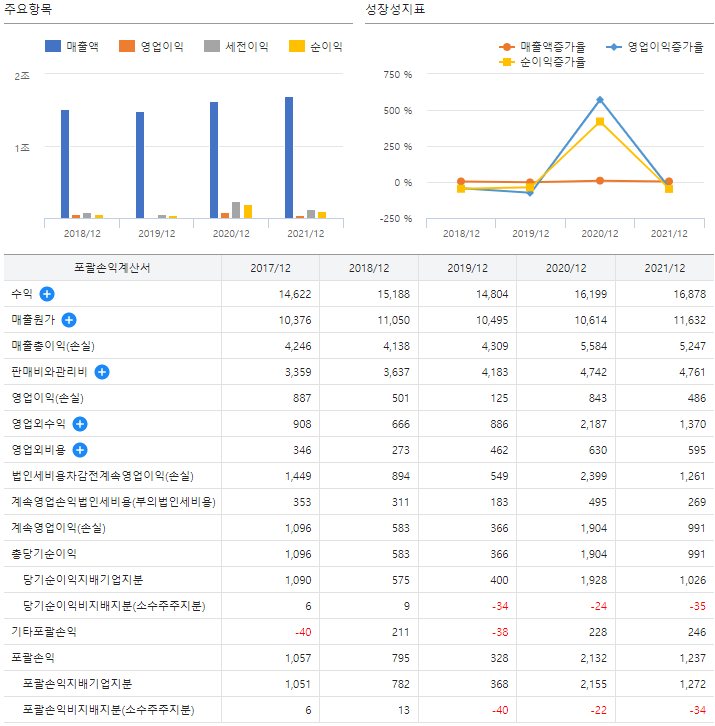Click the 영업외비용 value 630

coord(598,450)
